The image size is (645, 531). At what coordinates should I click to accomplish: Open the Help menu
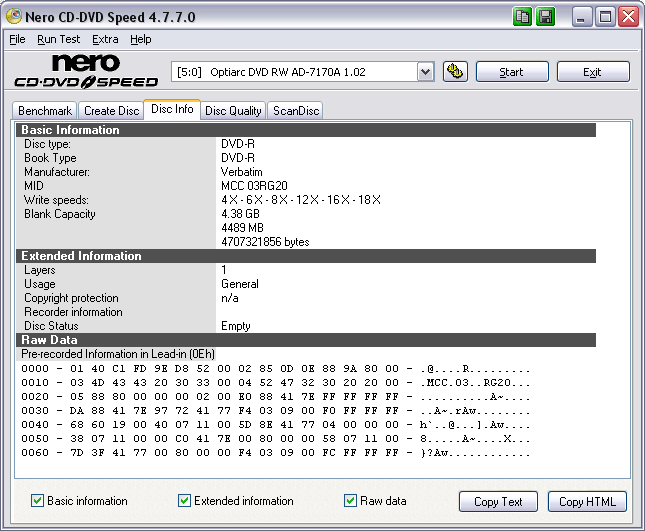click(141, 39)
